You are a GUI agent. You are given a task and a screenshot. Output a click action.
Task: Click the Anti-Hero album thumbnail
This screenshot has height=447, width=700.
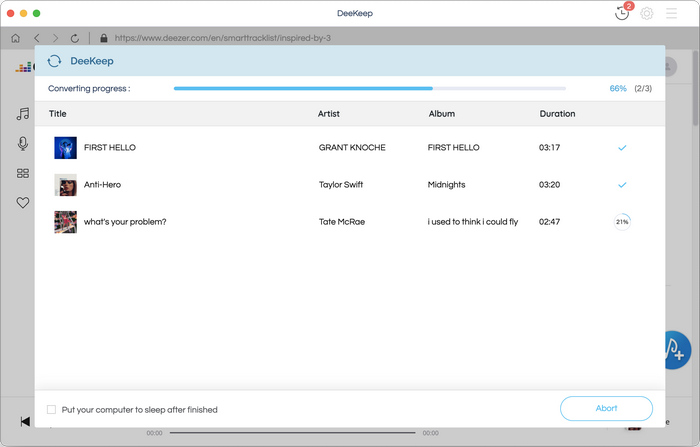(x=65, y=185)
